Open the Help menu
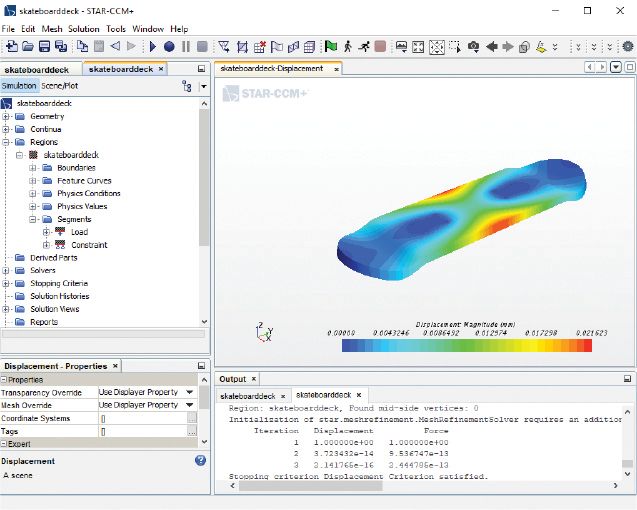This screenshot has width=637, height=510. 179,29
